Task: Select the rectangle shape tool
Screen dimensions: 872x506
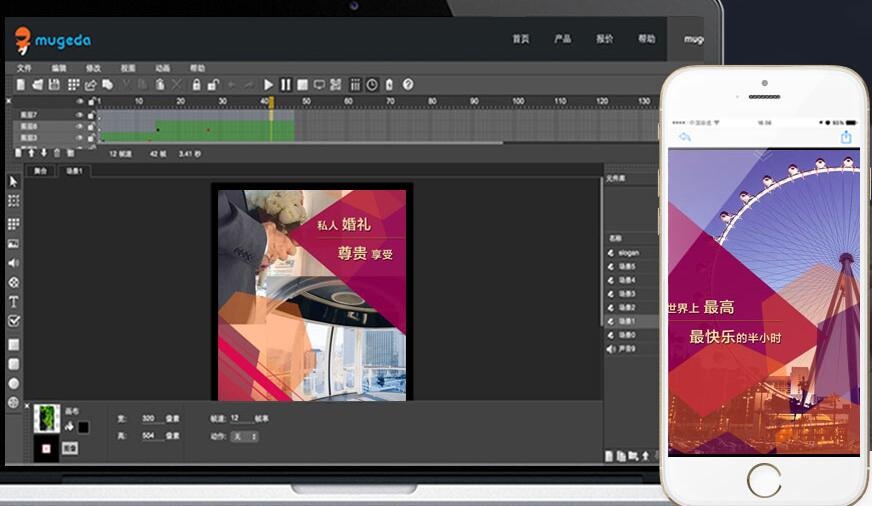Action: 13,345
